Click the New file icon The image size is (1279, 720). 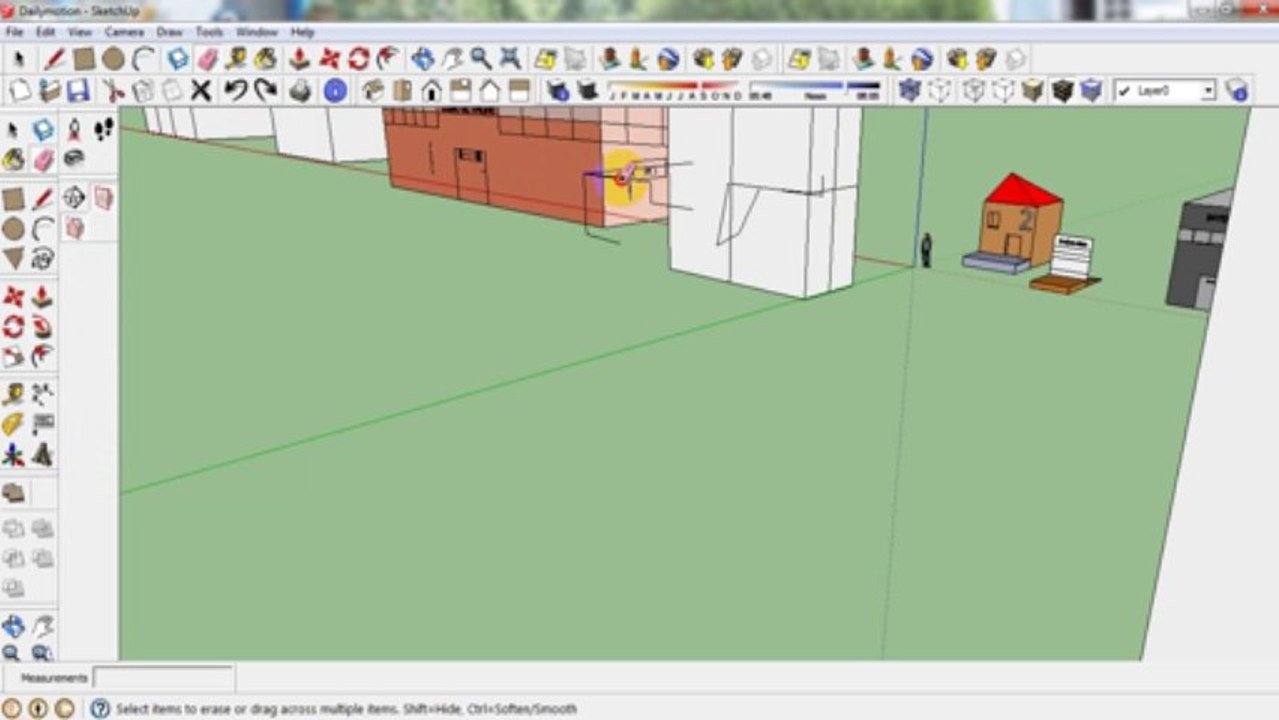point(20,91)
